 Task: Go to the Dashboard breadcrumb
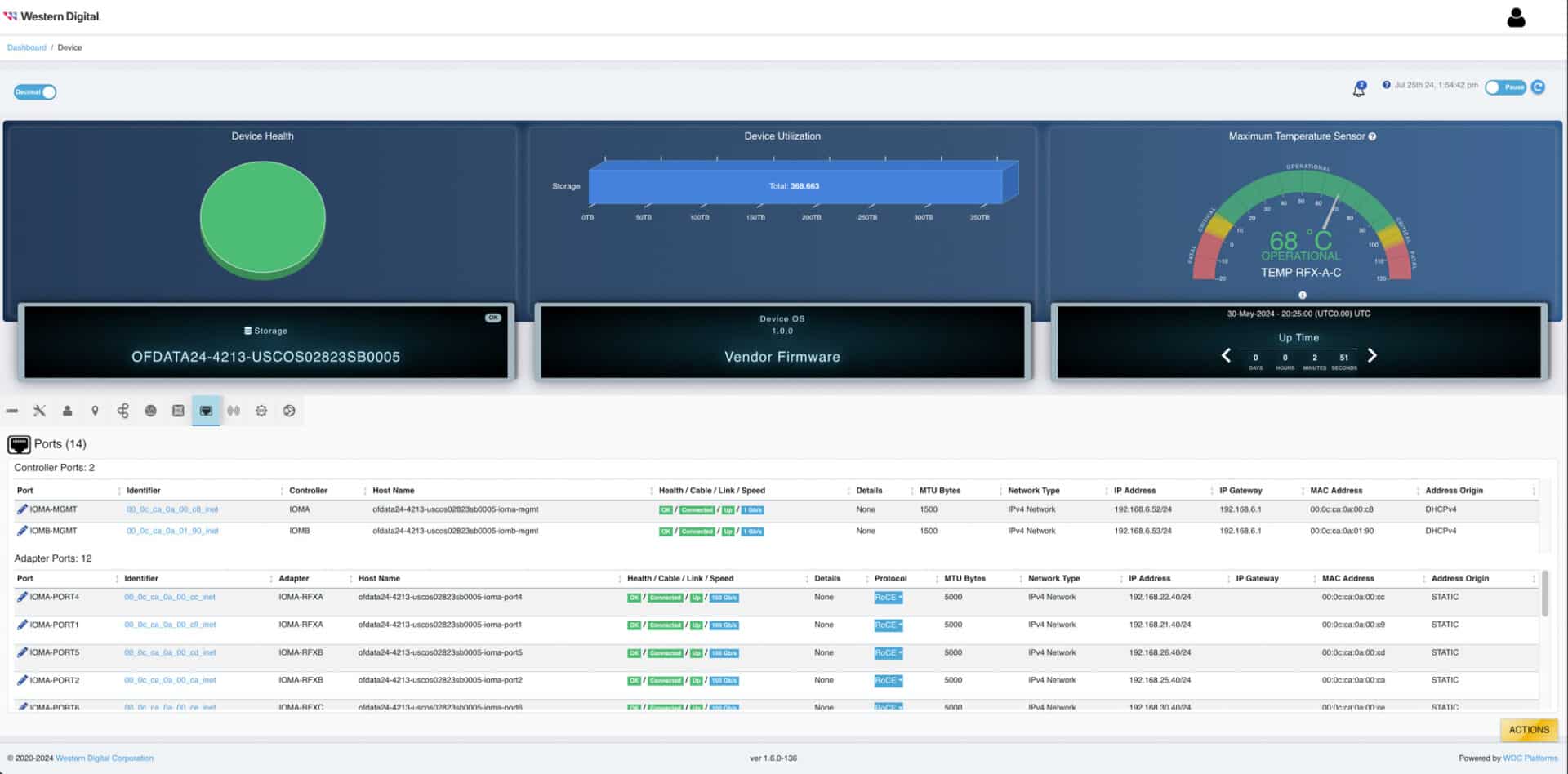coord(27,47)
